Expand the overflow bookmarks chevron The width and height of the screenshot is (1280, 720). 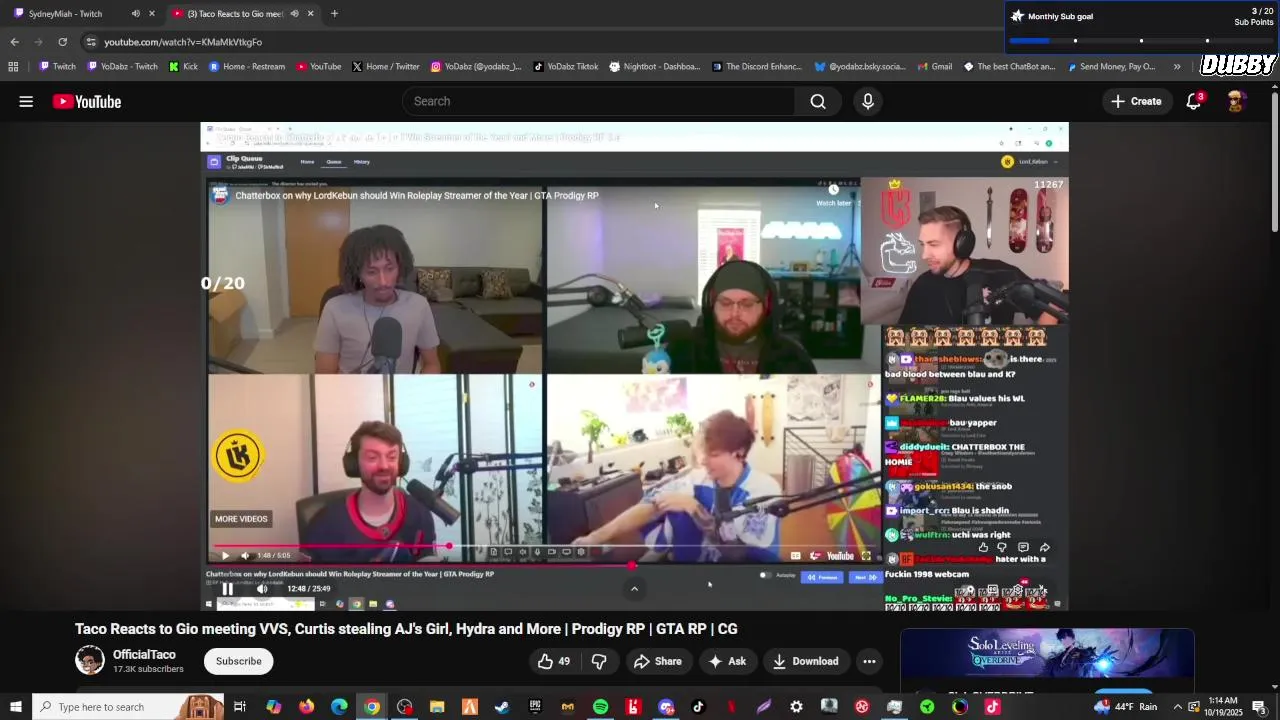coord(1177,67)
